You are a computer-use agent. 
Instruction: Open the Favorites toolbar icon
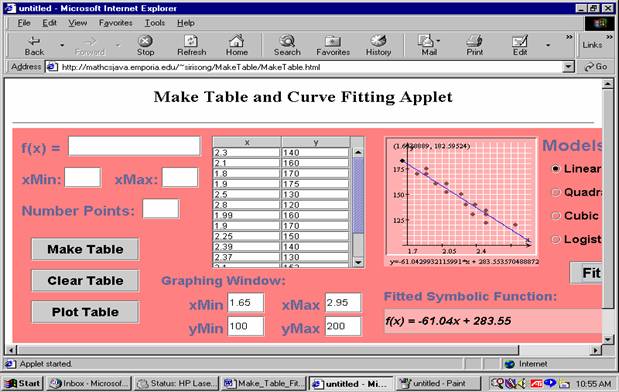click(333, 41)
